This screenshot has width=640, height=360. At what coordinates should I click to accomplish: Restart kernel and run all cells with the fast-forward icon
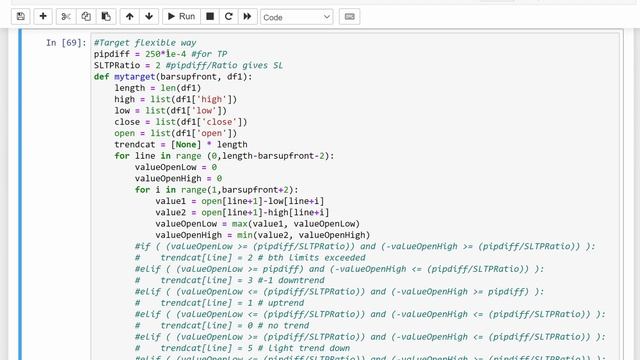[247, 17]
